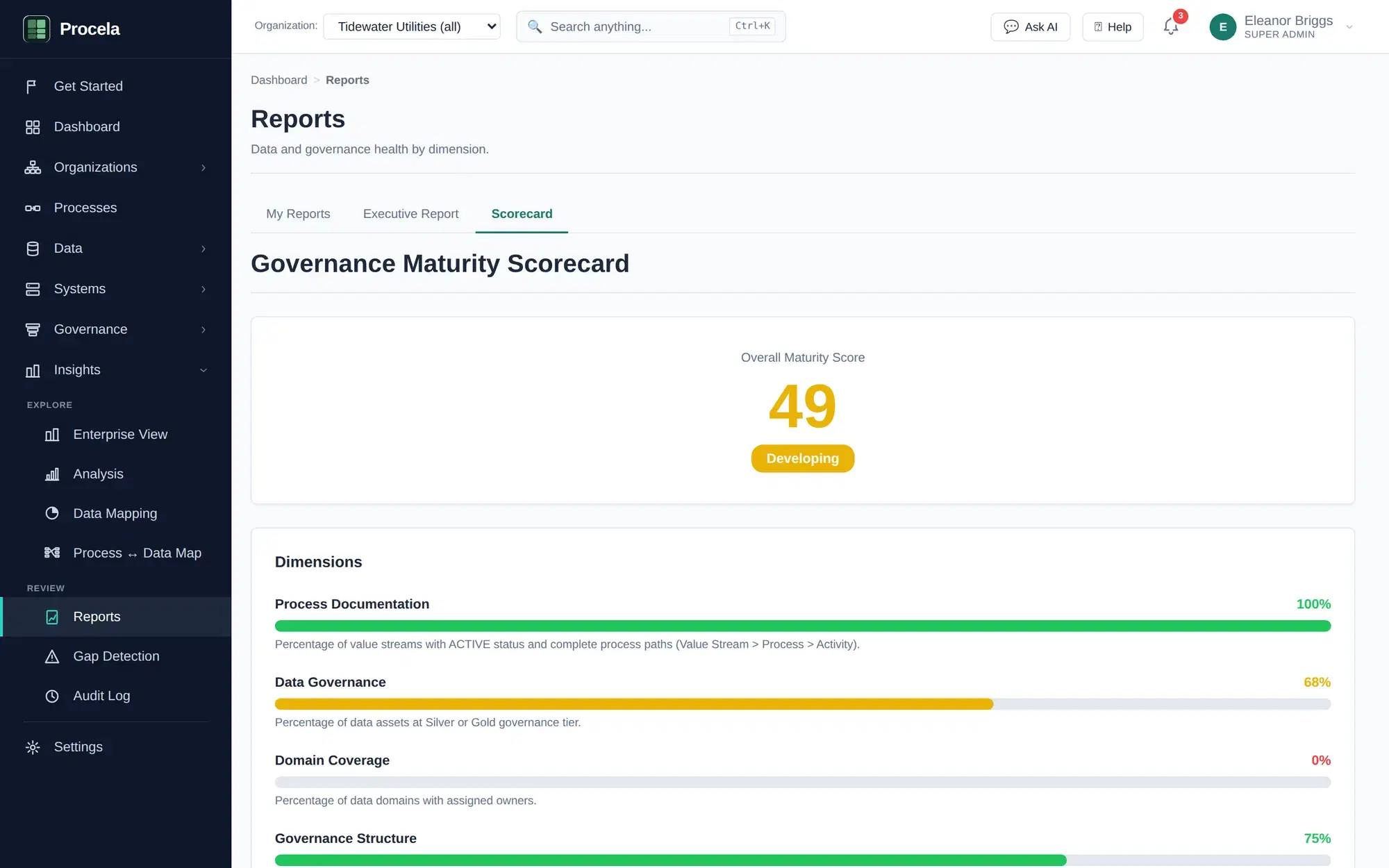Click the Help button
This screenshot has width=1389, height=868.
tap(1113, 26)
